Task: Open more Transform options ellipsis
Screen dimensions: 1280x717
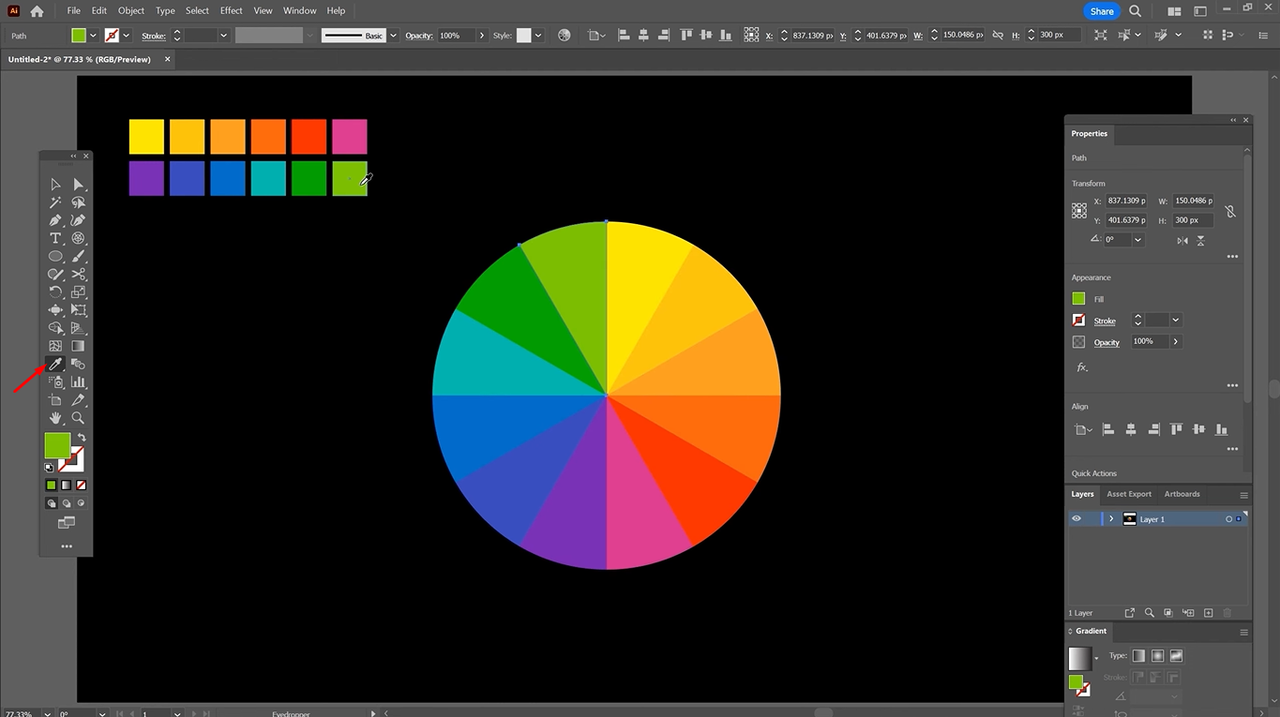Action: tap(1232, 257)
